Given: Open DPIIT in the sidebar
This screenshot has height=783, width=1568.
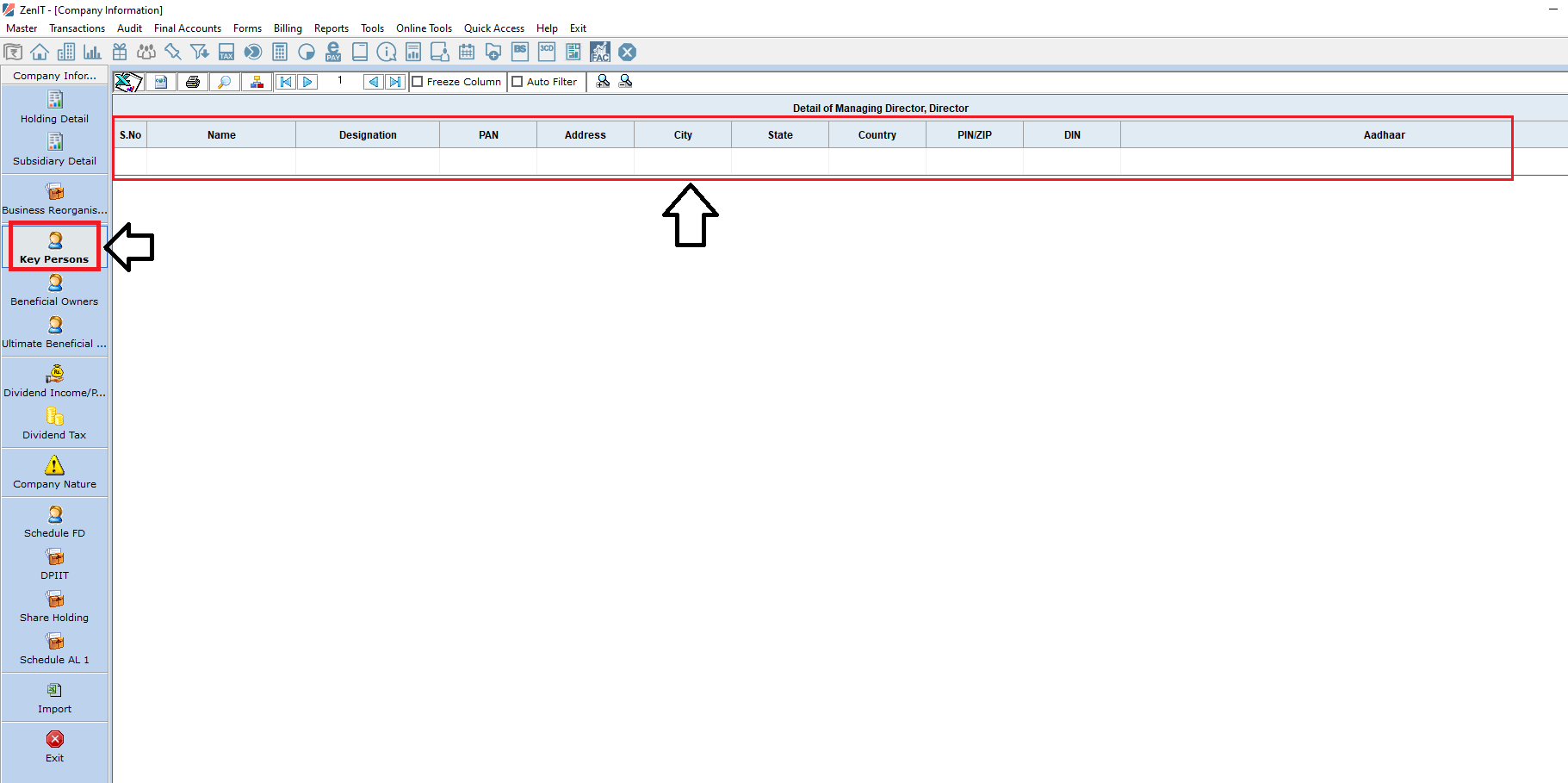Looking at the screenshot, I should click(54, 564).
